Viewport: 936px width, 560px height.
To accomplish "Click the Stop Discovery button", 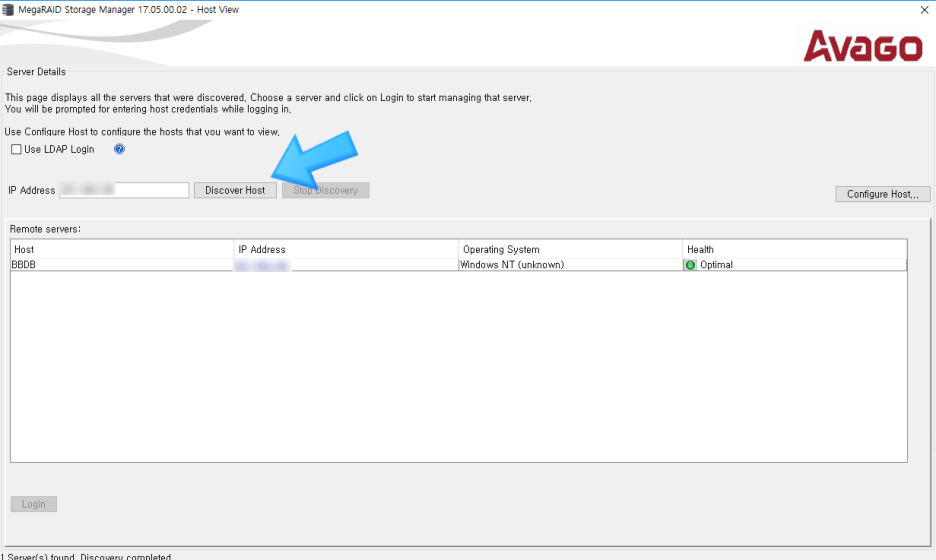I will tap(325, 190).
